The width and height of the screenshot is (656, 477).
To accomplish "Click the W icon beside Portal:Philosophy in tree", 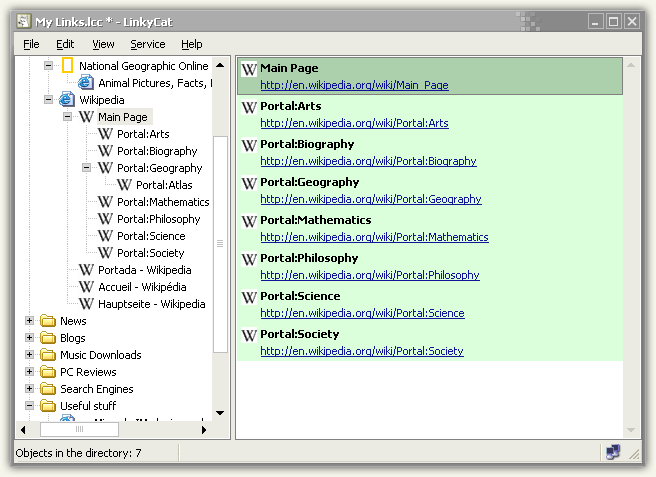I will pyautogui.click(x=105, y=219).
